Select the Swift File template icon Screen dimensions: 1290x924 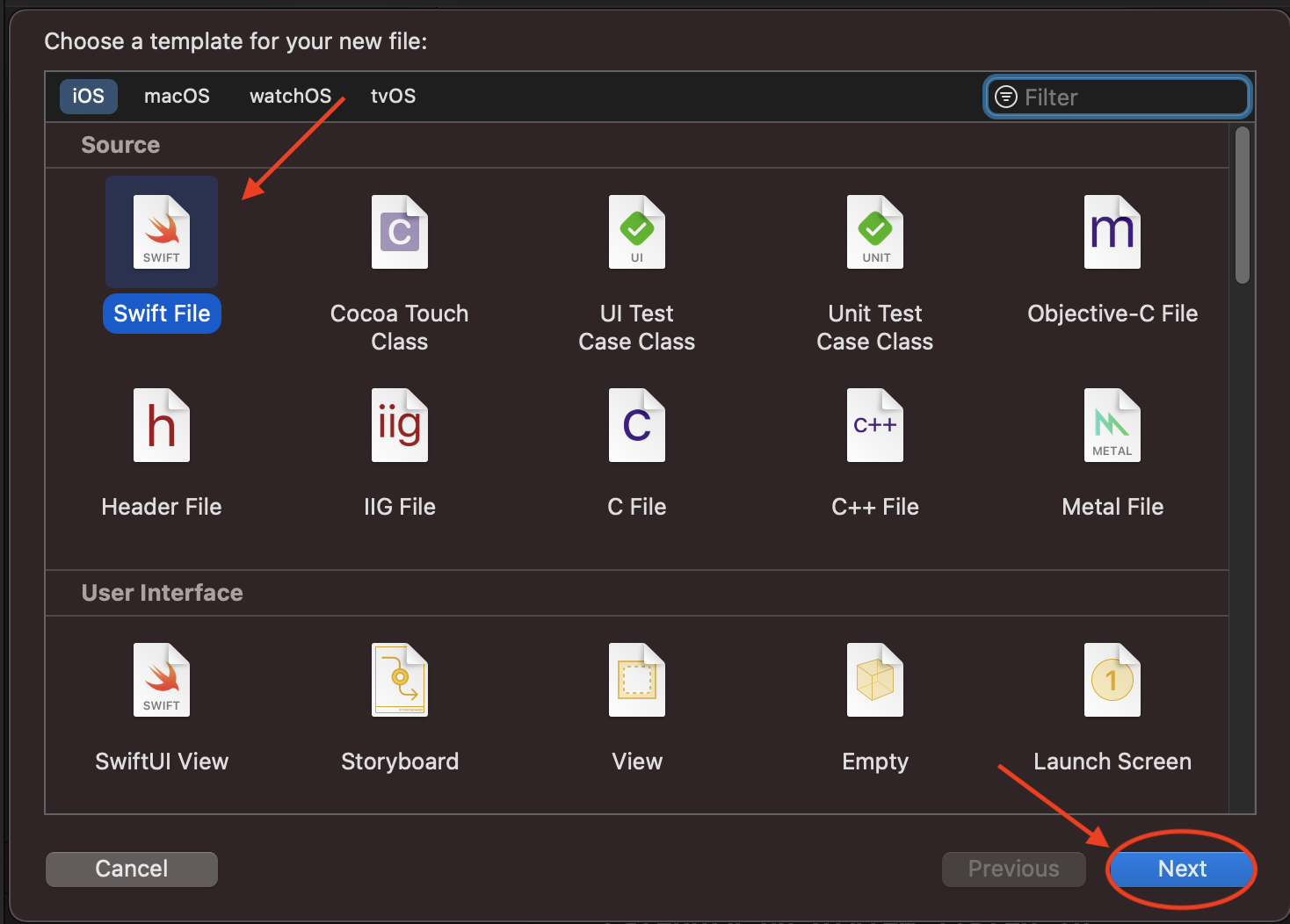[x=162, y=232]
